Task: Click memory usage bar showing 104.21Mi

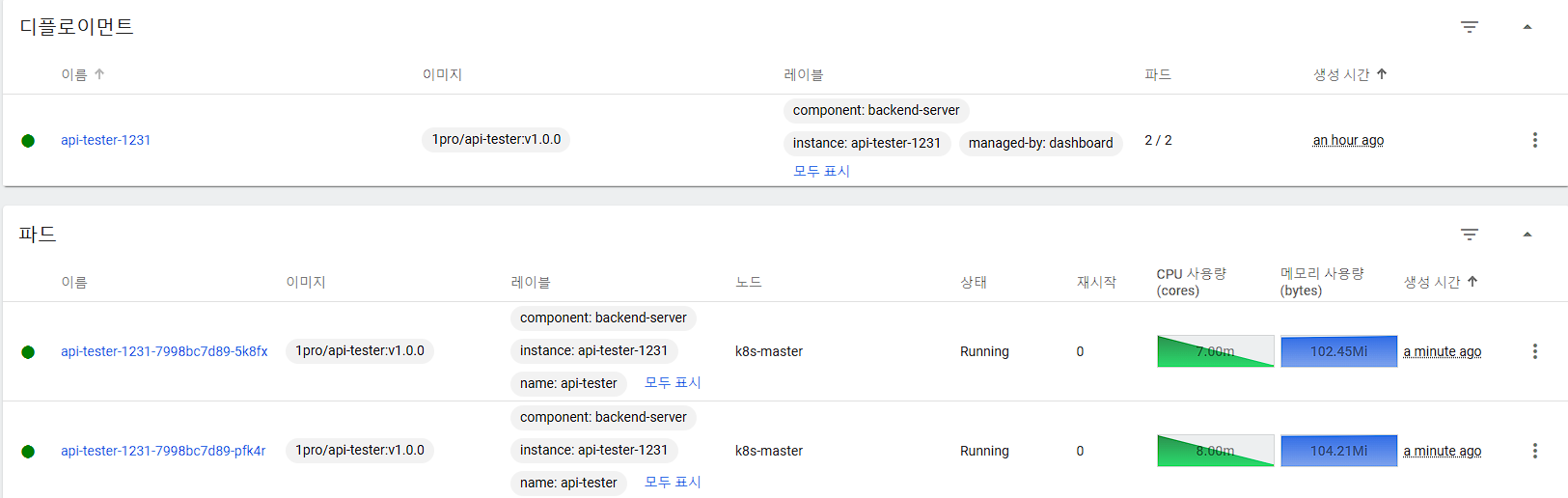Action: pos(1338,451)
